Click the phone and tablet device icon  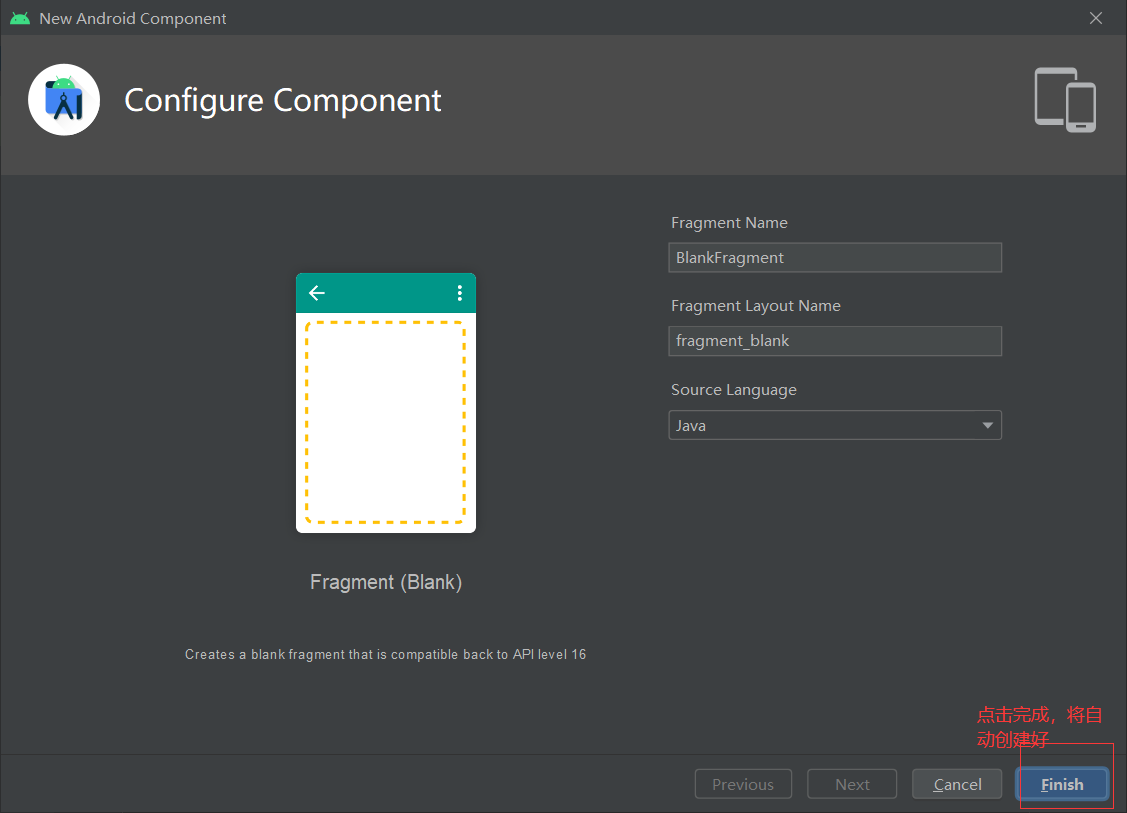[1065, 100]
